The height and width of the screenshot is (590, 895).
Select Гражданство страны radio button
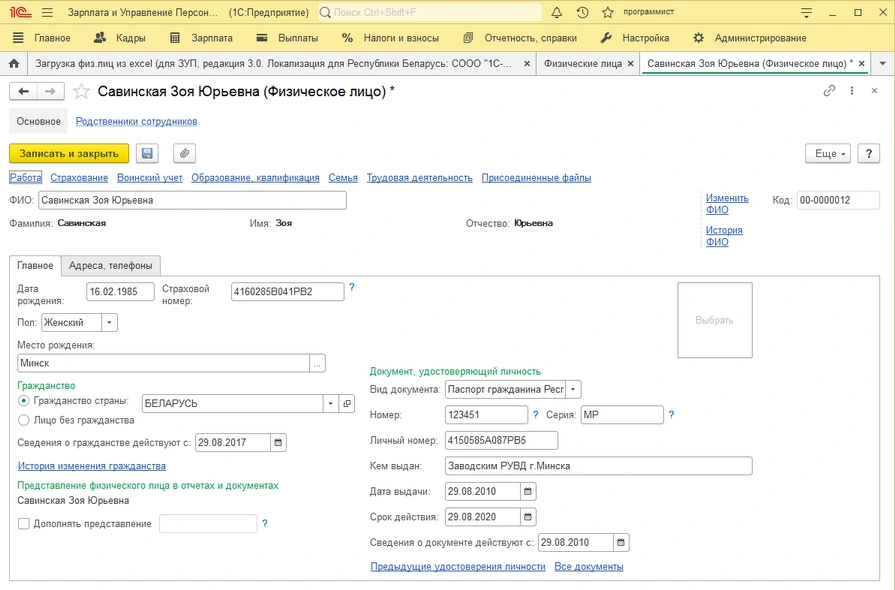point(24,401)
